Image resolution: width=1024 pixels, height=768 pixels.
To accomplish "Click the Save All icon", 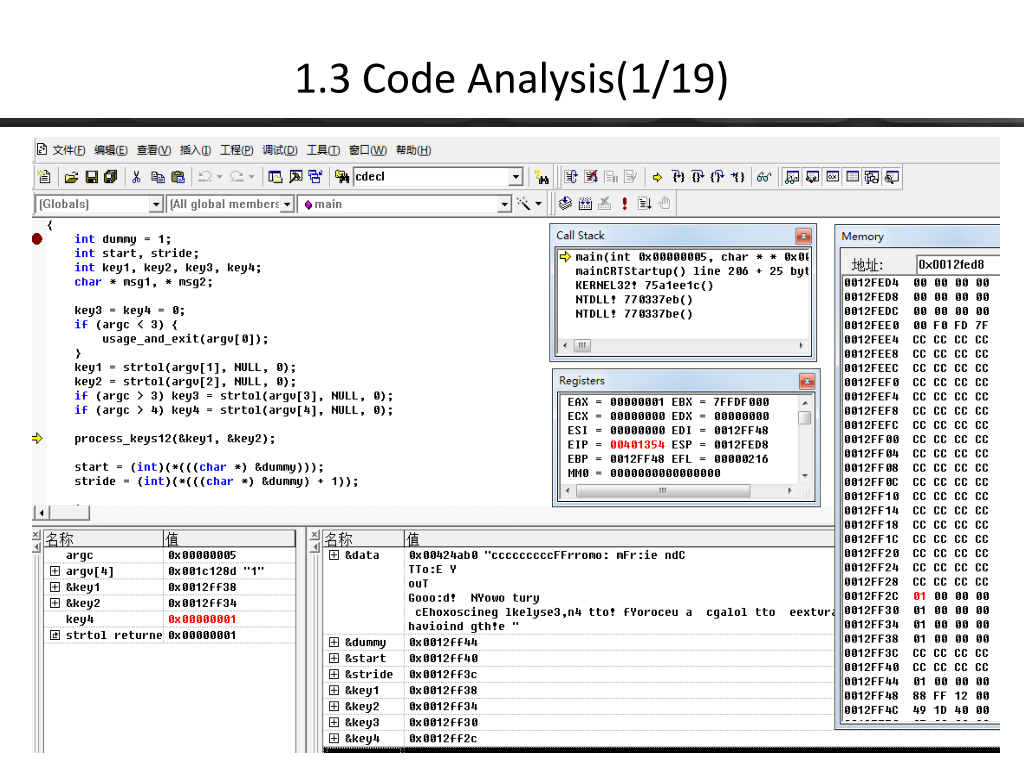I will [110, 177].
